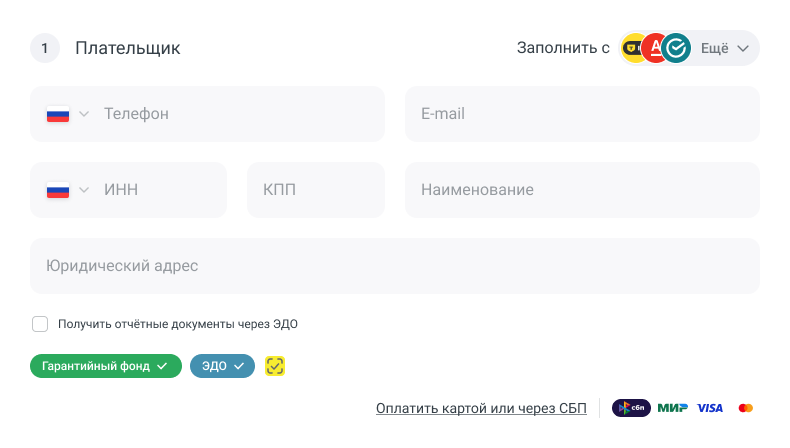The width and height of the screenshot is (790, 448).
Task: Click the Mastercard logo
Action: click(745, 408)
